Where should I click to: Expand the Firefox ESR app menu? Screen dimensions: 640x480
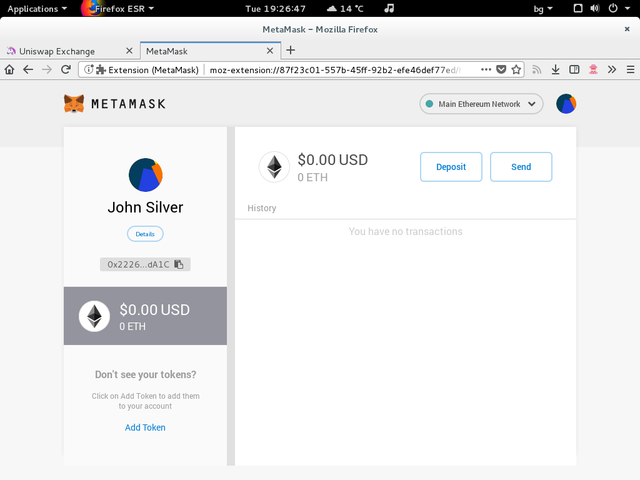tap(118, 9)
